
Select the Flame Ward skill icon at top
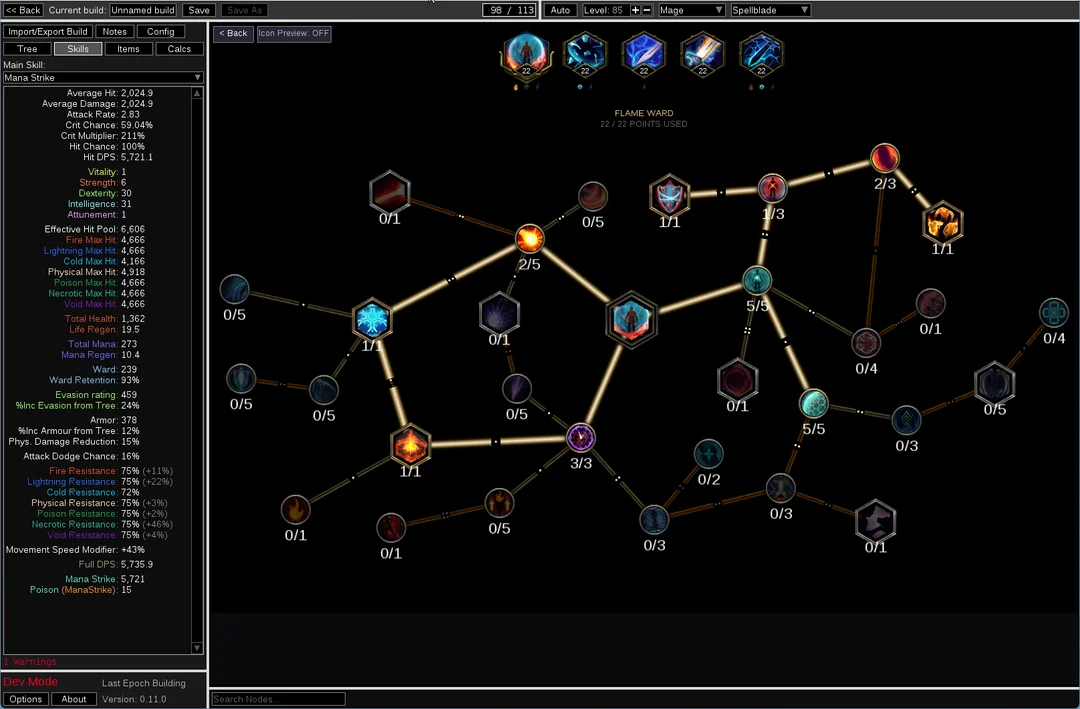[x=526, y=55]
